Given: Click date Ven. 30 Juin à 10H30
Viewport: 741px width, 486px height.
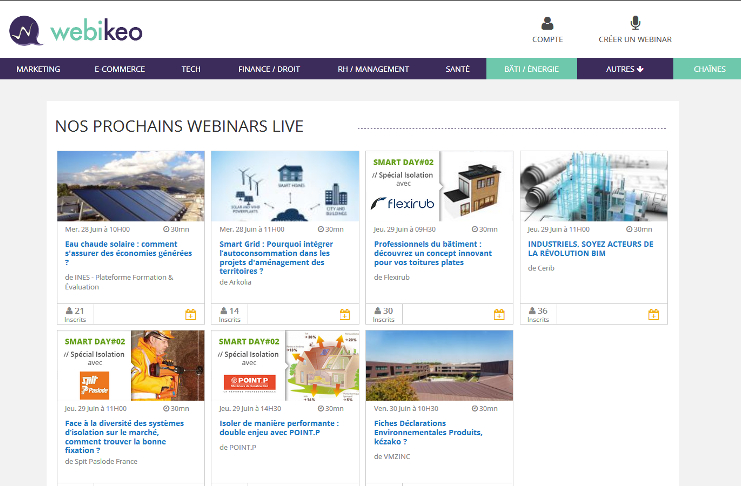Looking at the screenshot, I should click(406, 408).
